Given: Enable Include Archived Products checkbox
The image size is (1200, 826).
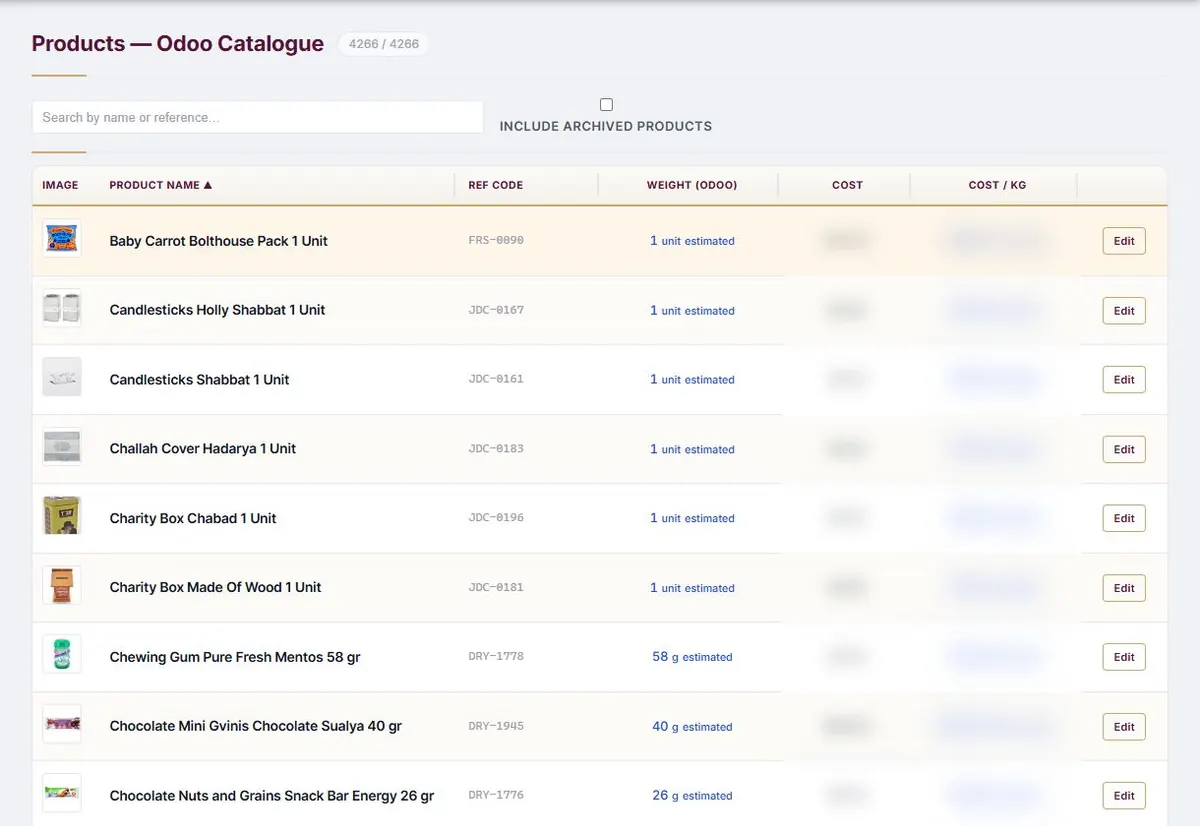Looking at the screenshot, I should pyautogui.click(x=606, y=104).
